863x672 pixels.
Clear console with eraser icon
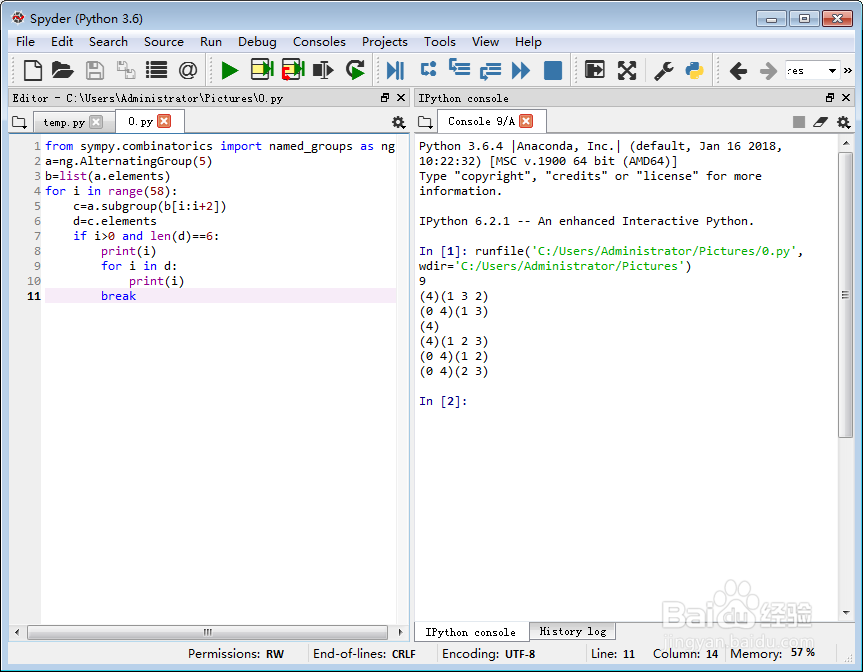click(x=820, y=122)
